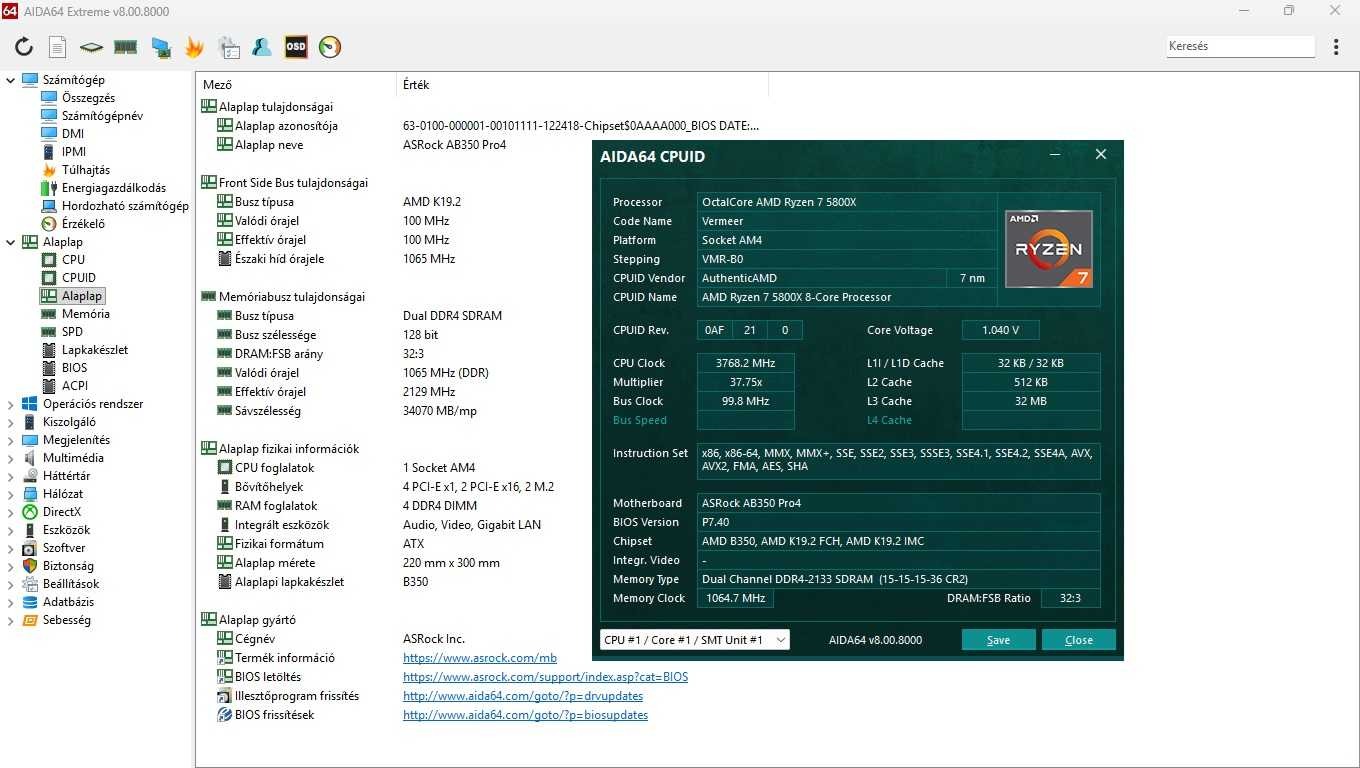
Task: Expand the Háttértár tree node
Action: click(x=10, y=476)
